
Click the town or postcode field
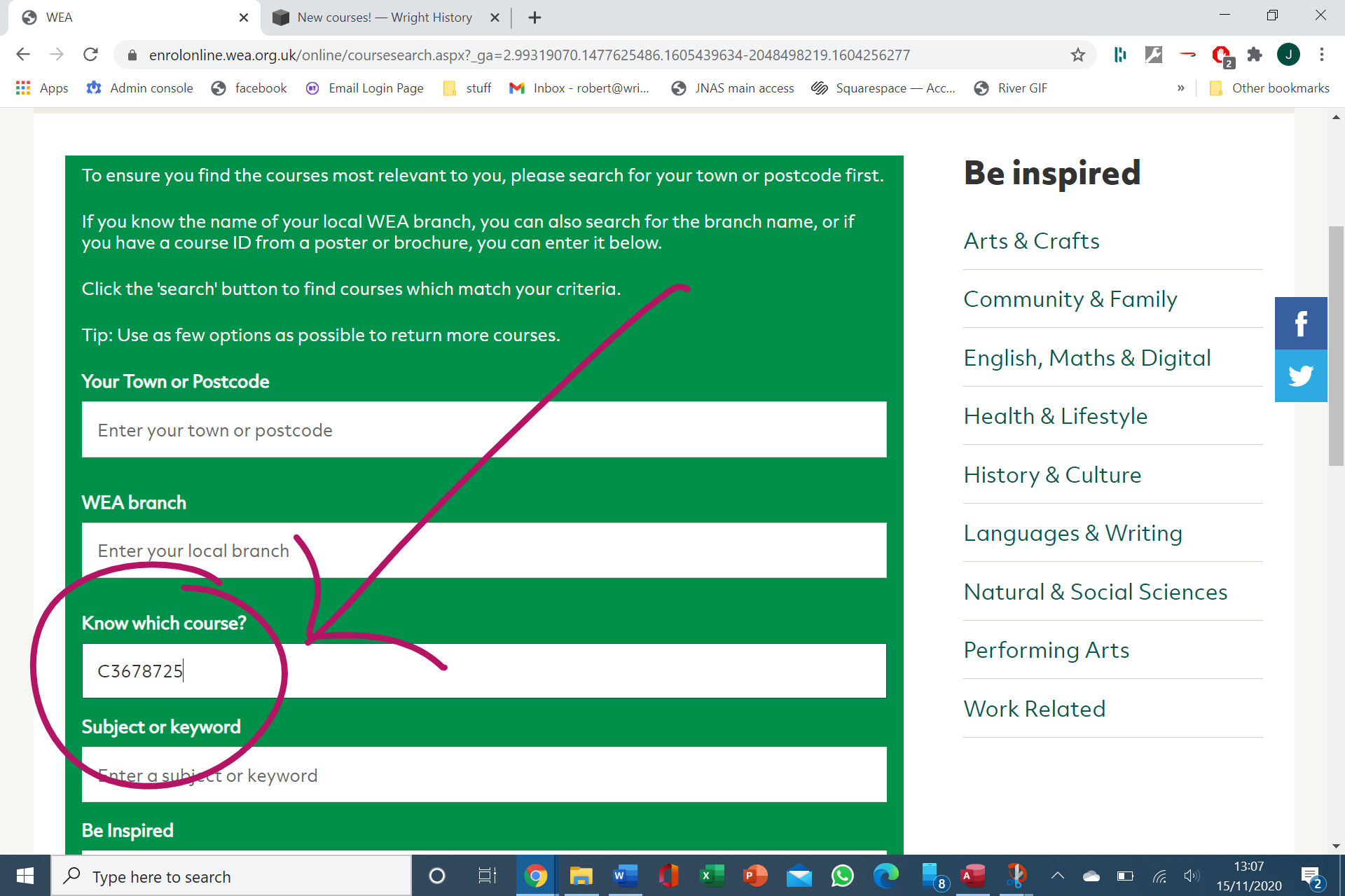484,429
